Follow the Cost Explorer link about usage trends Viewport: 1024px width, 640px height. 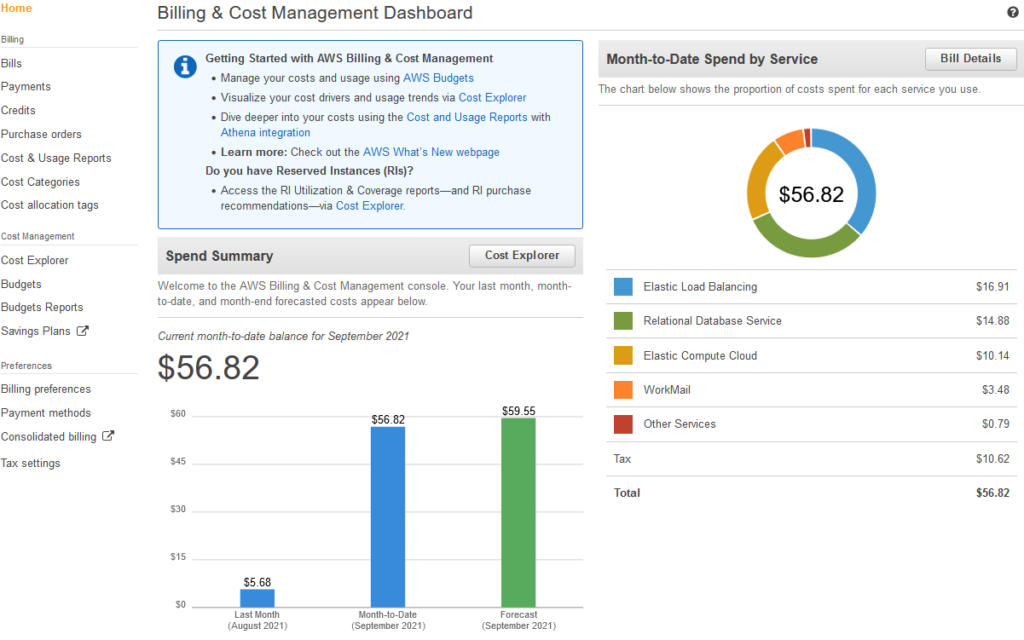pos(492,97)
